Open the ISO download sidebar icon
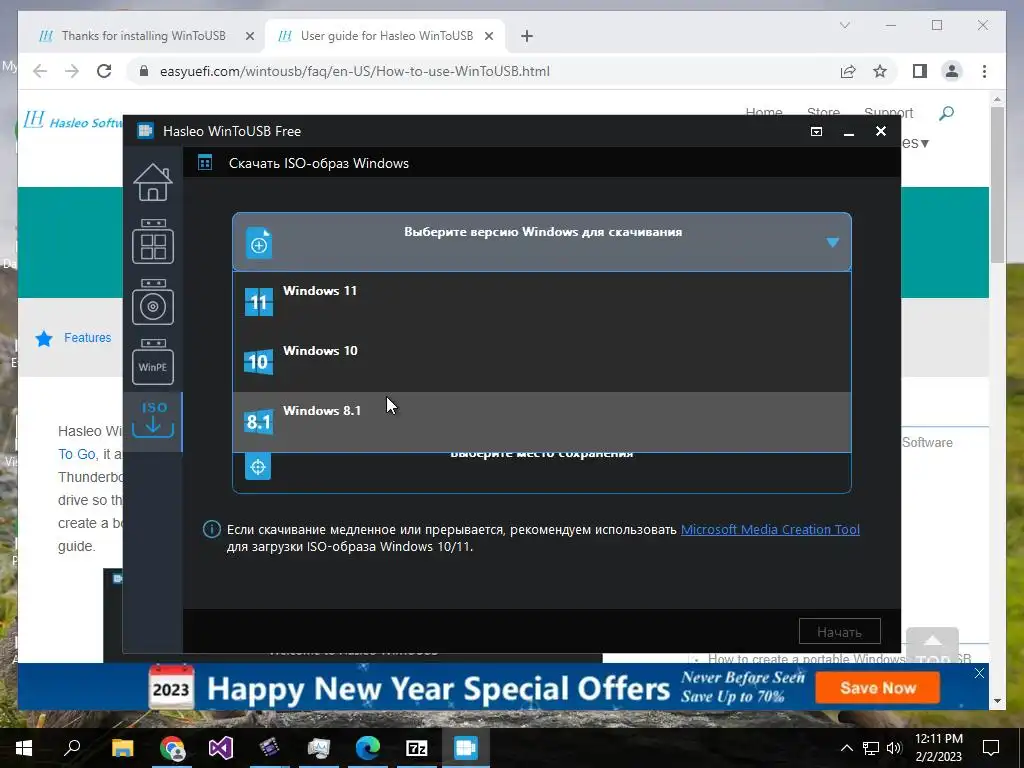Viewport: 1024px width, 768px height. coord(153,421)
